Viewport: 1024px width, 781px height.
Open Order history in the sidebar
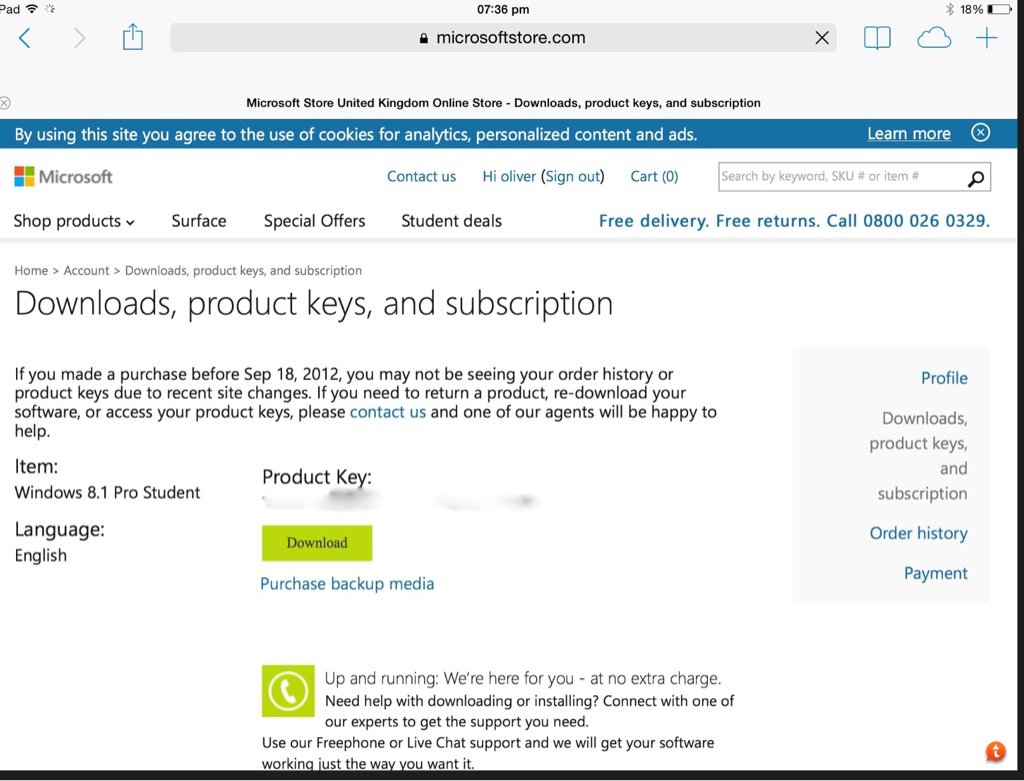[x=918, y=534]
